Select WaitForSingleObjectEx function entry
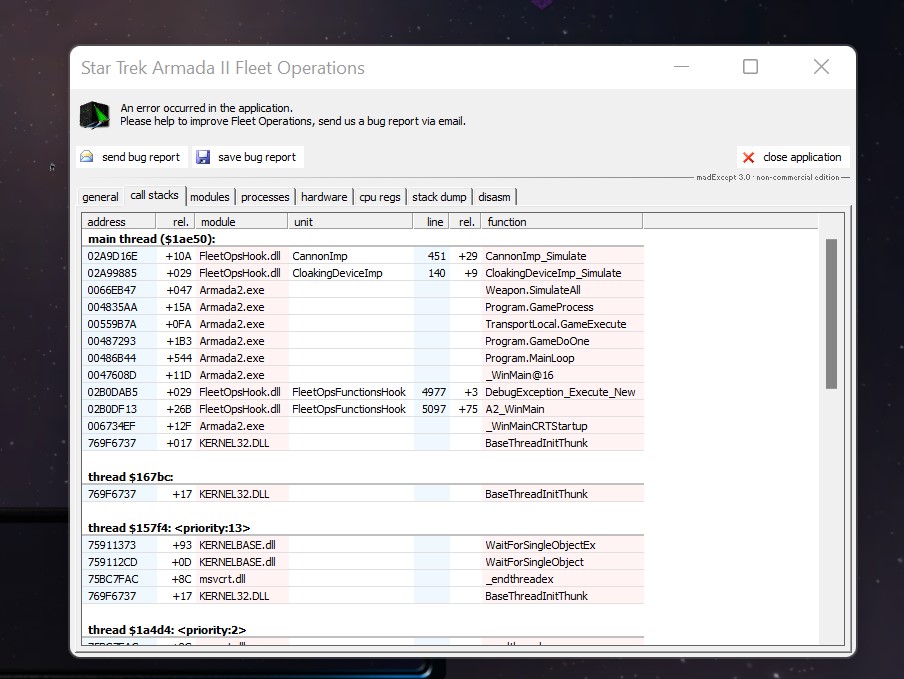This screenshot has height=679, width=904. (x=540, y=545)
